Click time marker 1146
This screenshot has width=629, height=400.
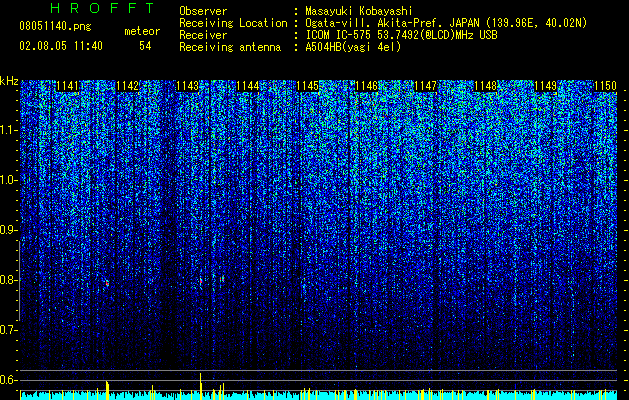367,86
